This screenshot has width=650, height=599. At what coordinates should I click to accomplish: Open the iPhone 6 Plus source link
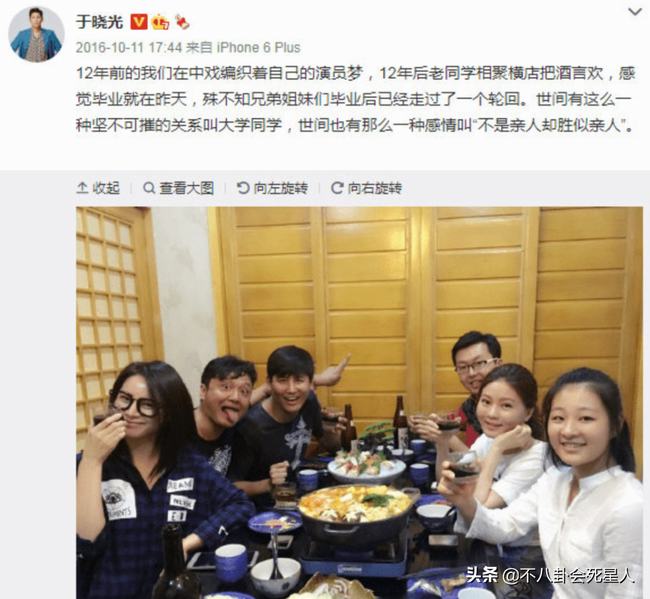(x=259, y=47)
